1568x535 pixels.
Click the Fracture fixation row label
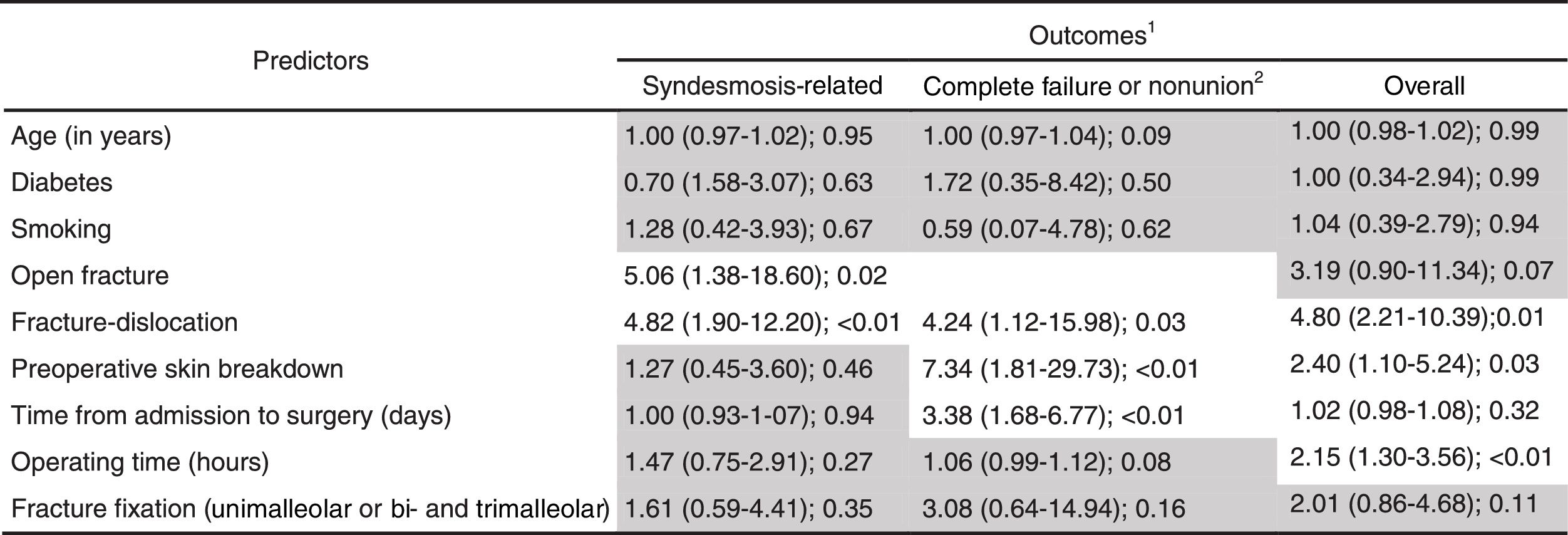pos(310,509)
